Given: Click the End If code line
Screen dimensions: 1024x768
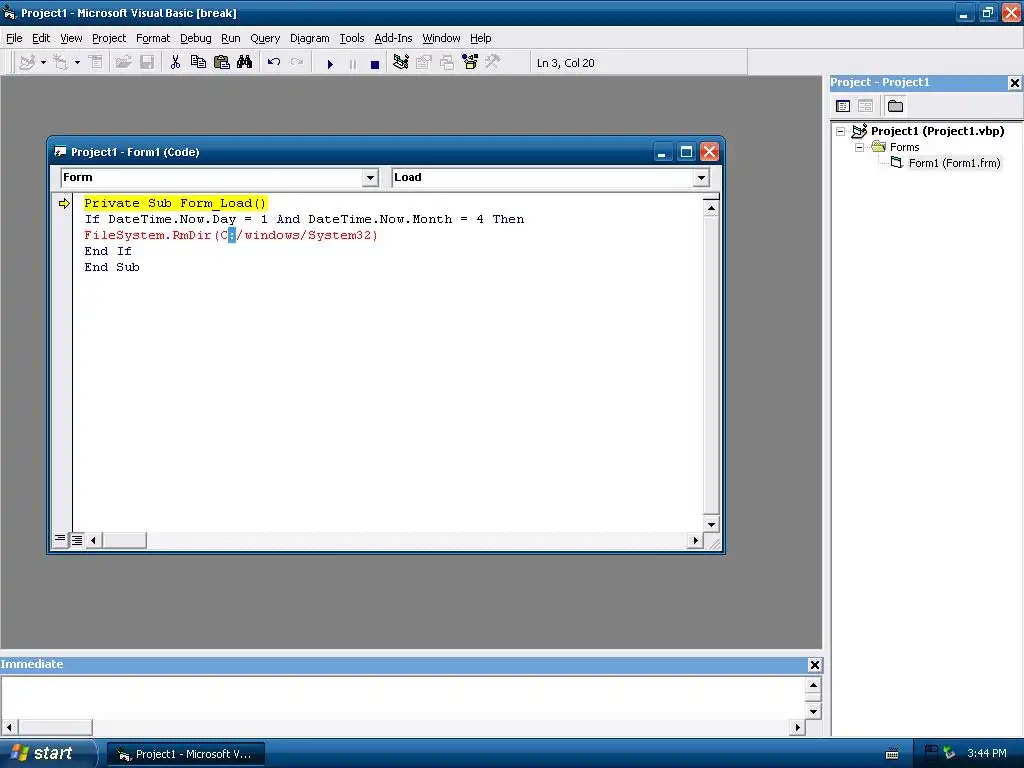Looking at the screenshot, I should click(108, 251).
